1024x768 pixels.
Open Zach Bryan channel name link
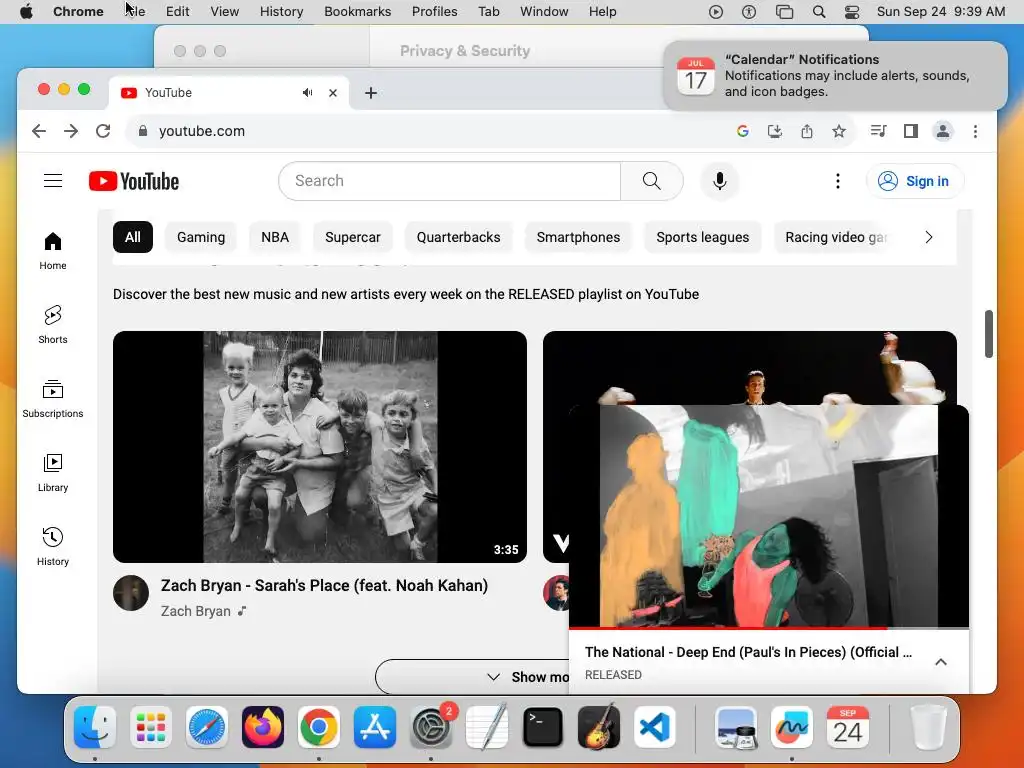point(196,611)
